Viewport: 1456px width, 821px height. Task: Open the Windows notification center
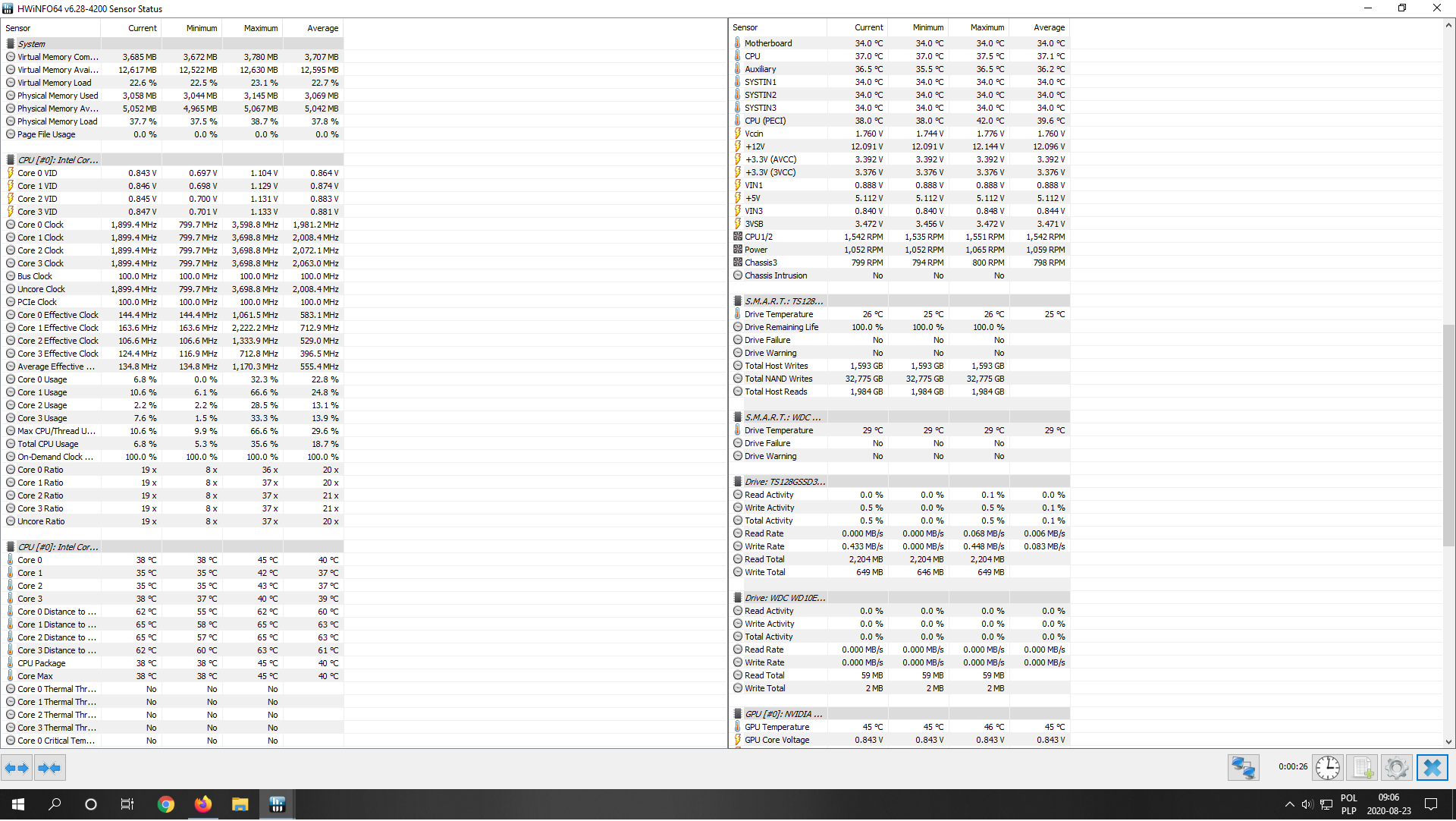pyautogui.click(x=1431, y=805)
